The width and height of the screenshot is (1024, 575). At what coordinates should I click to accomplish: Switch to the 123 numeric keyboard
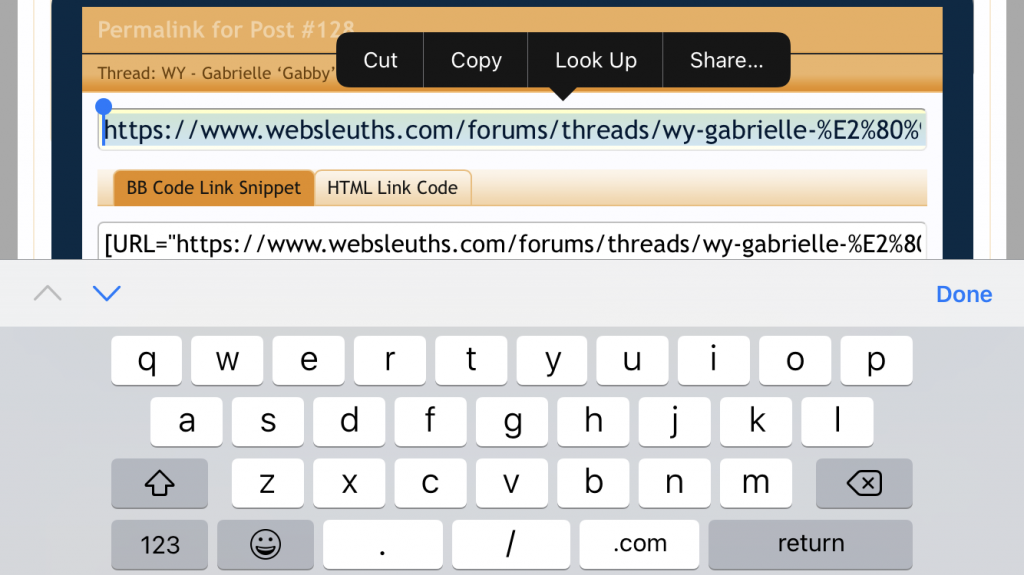[160, 544]
